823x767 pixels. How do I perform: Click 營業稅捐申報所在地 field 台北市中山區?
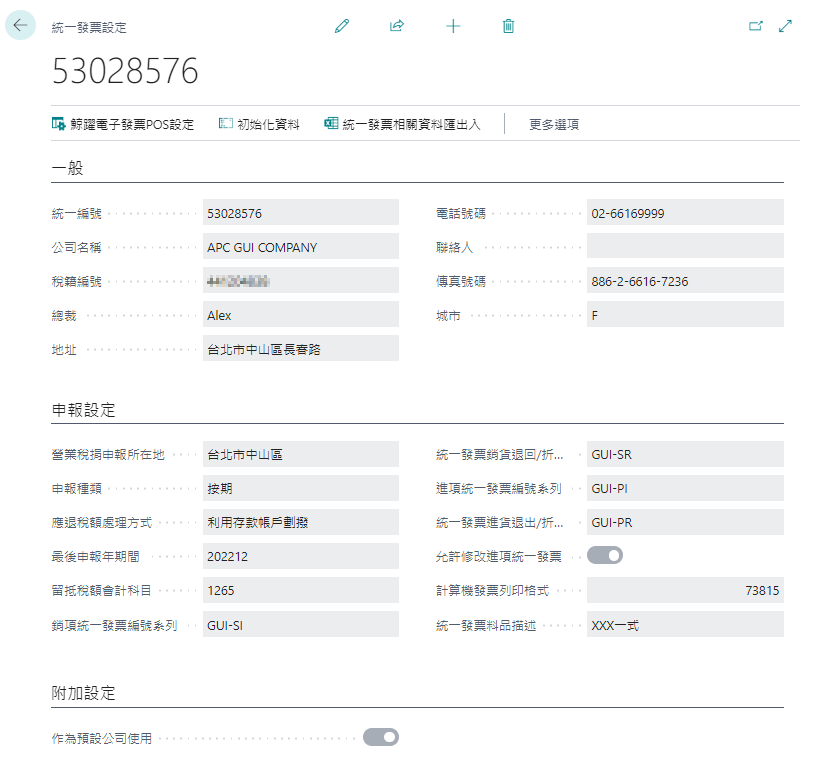pos(301,454)
